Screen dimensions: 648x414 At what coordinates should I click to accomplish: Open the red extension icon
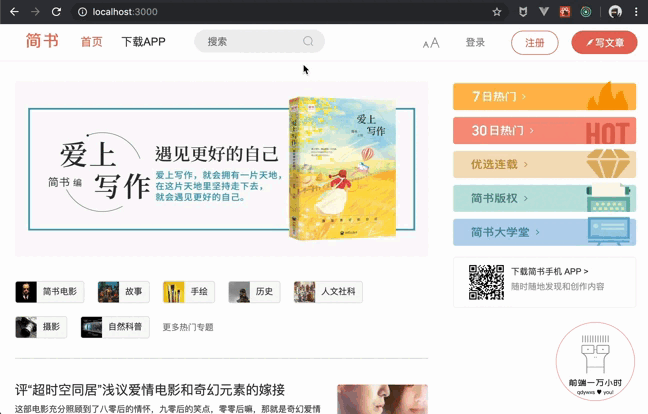click(x=565, y=12)
